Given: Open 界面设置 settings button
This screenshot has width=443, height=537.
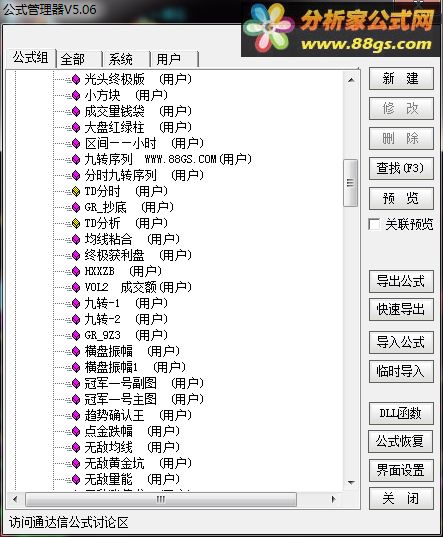Looking at the screenshot, I should click(x=401, y=471).
